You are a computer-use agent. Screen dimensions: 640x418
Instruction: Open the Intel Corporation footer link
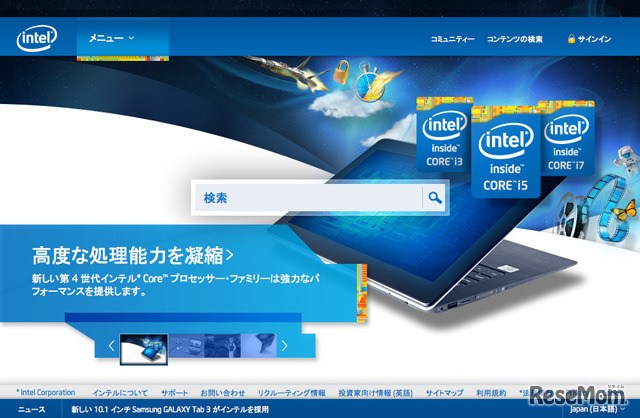coord(46,393)
